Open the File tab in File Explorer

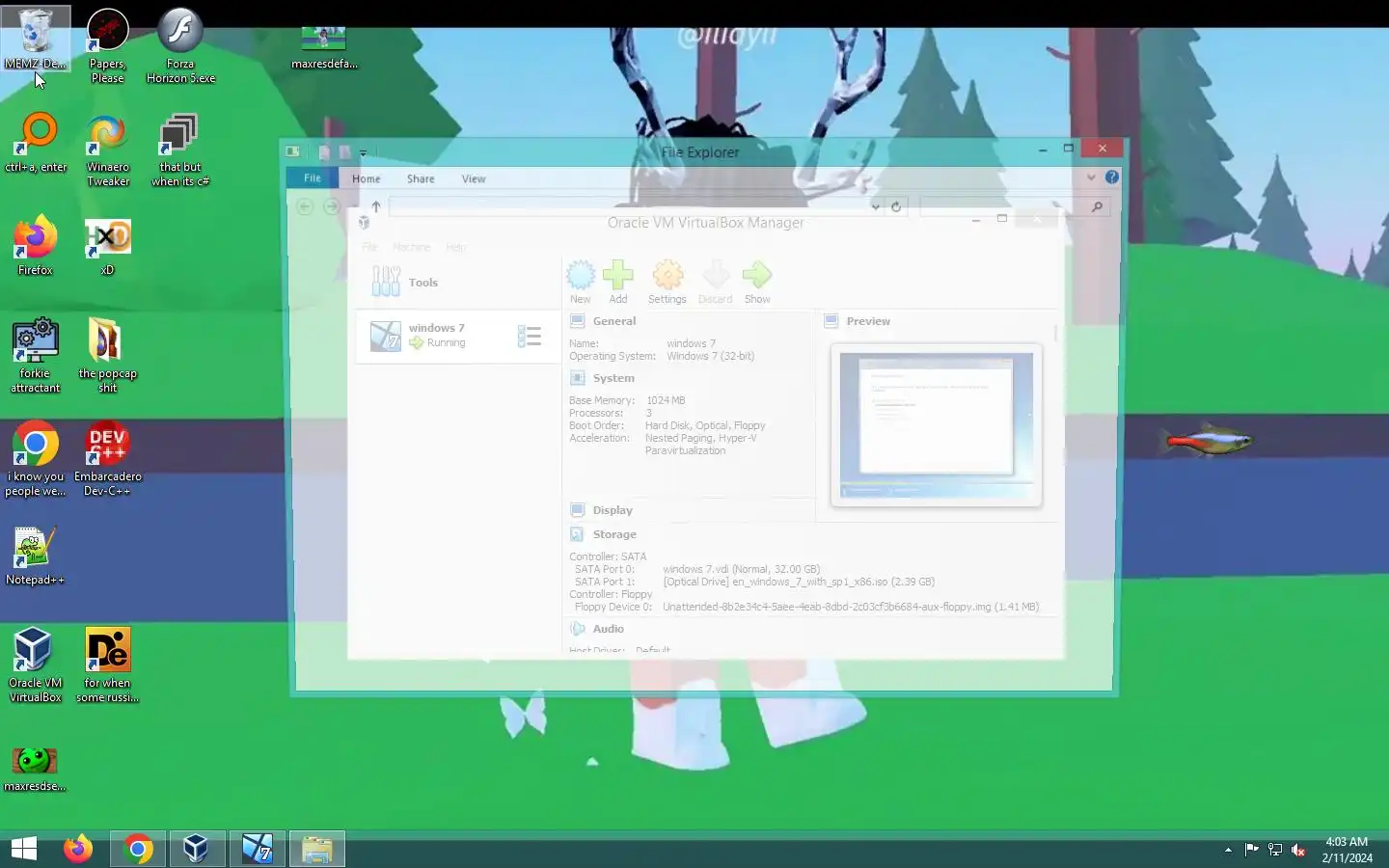[x=313, y=178]
